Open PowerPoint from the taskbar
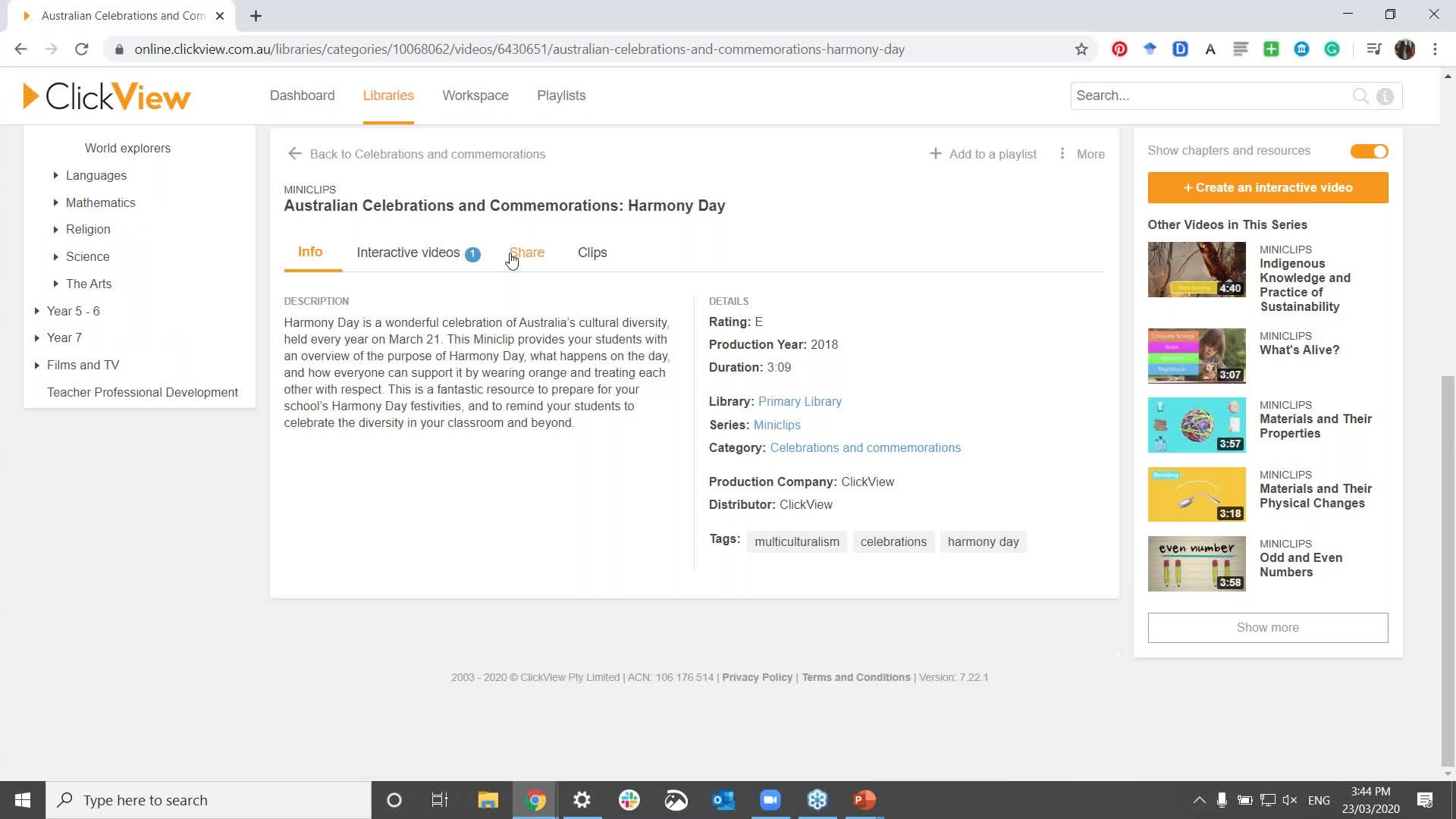The image size is (1456, 819). (864, 800)
